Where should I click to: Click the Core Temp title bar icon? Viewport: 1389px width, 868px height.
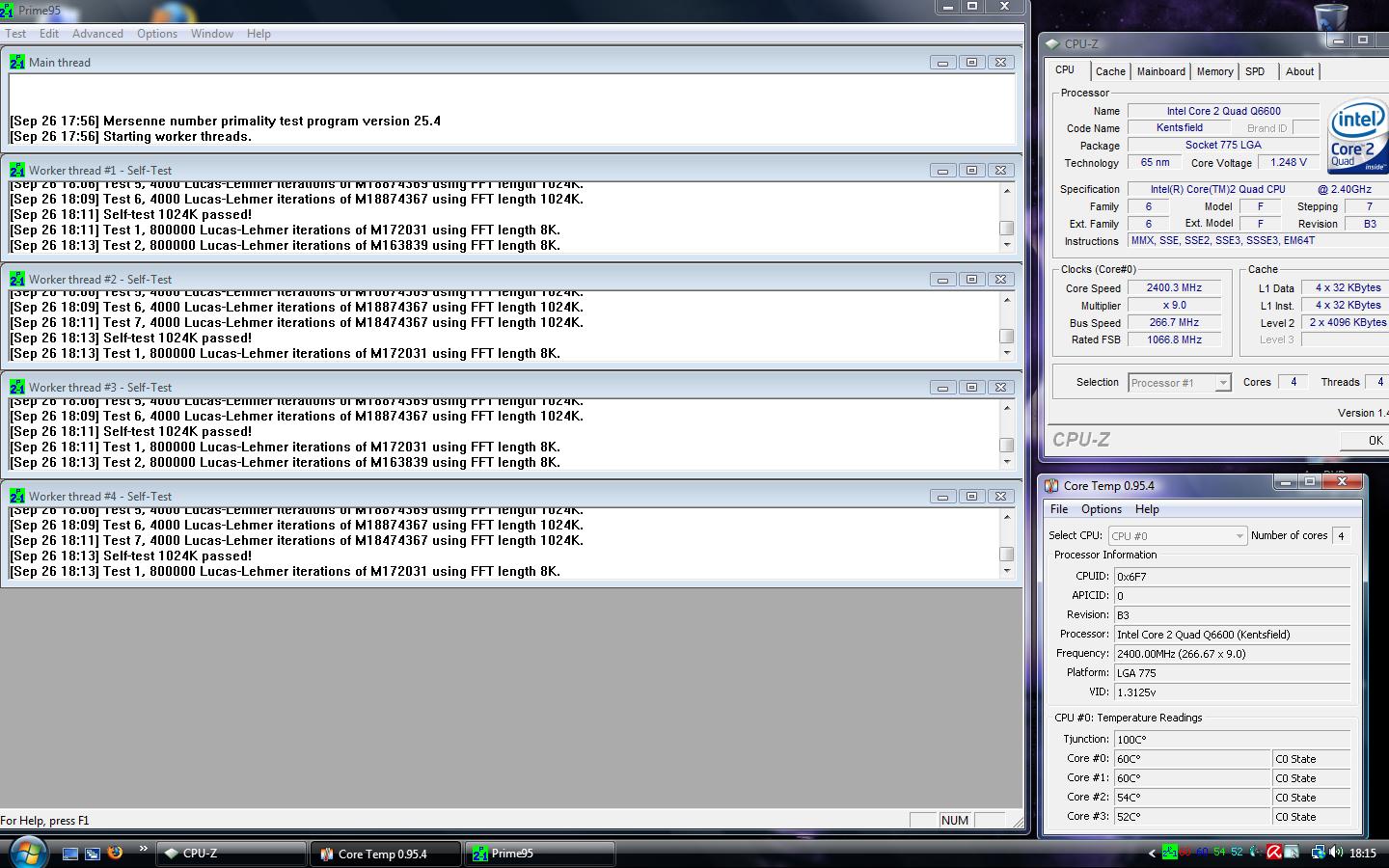coord(1052,485)
